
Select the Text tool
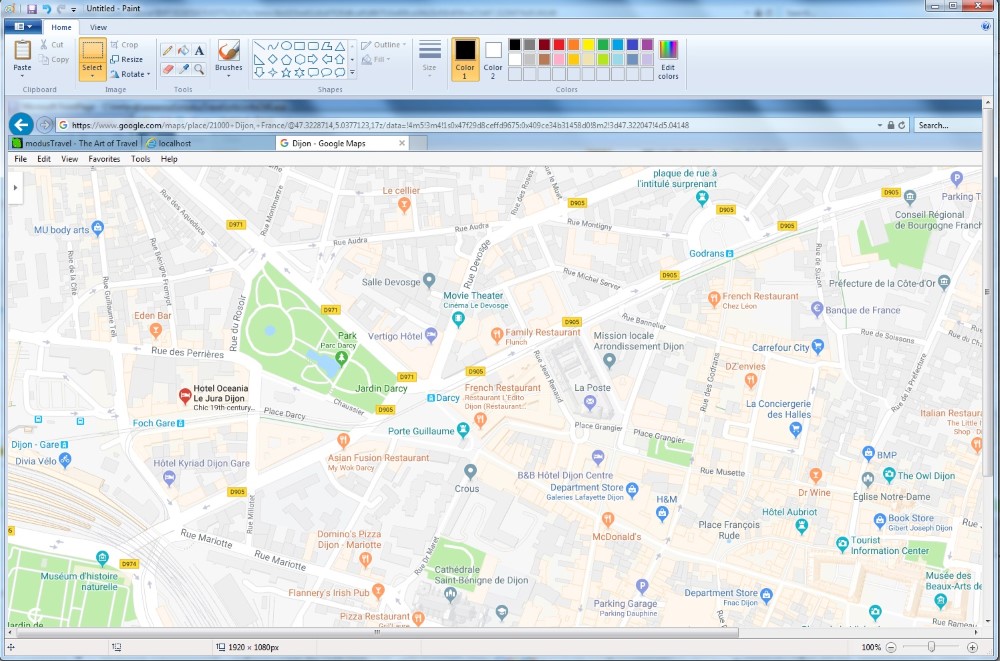click(x=200, y=50)
